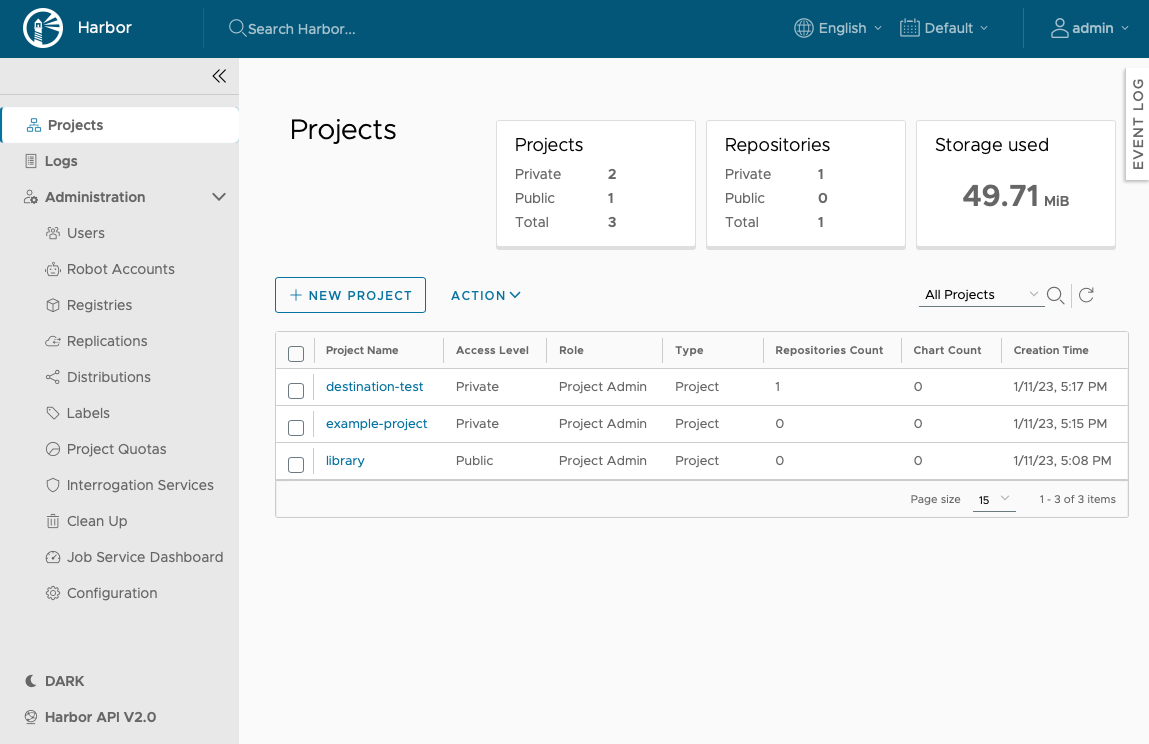Screen dimensions: 1149x744
Task: Click the search magnifier icon beside All Projects
Action: click(x=1055, y=295)
